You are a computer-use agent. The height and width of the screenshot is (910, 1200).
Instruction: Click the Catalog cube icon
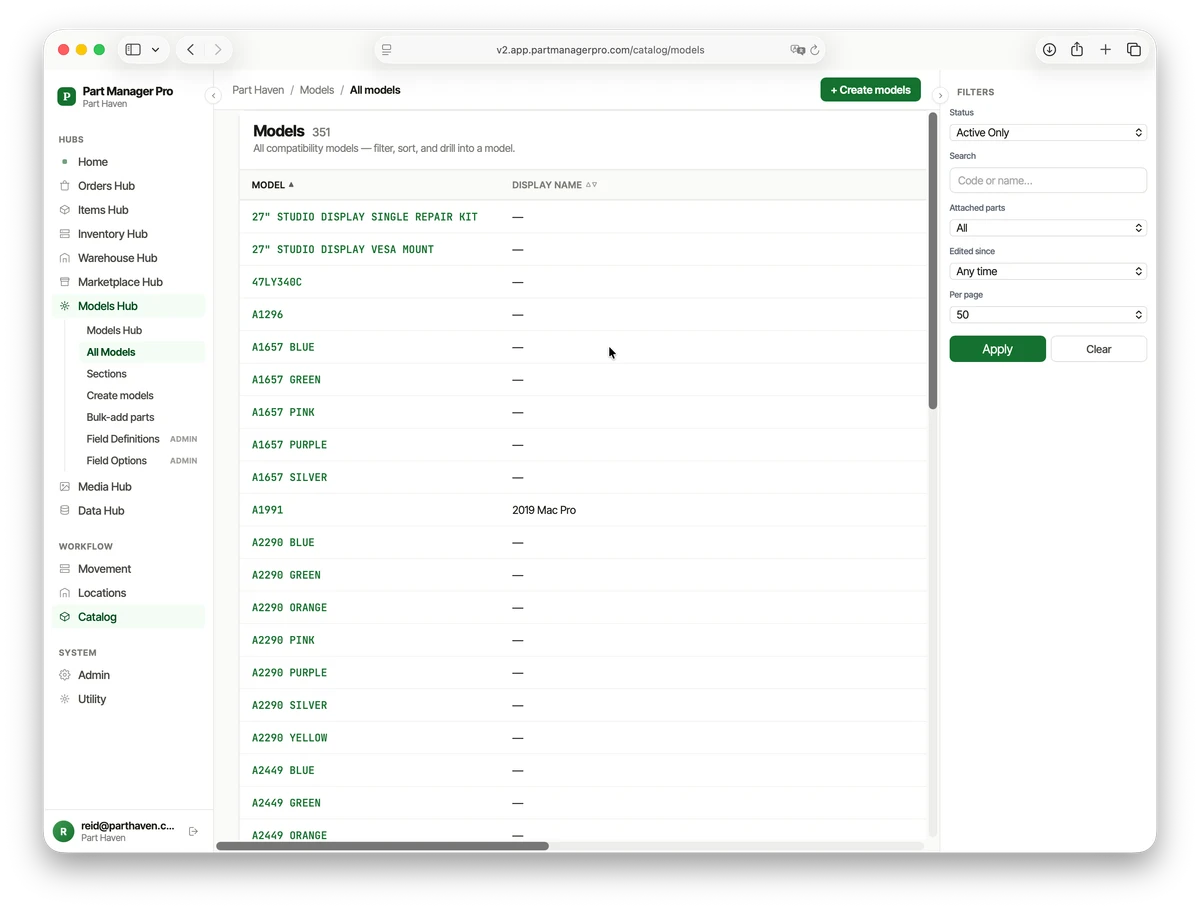coord(65,617)
